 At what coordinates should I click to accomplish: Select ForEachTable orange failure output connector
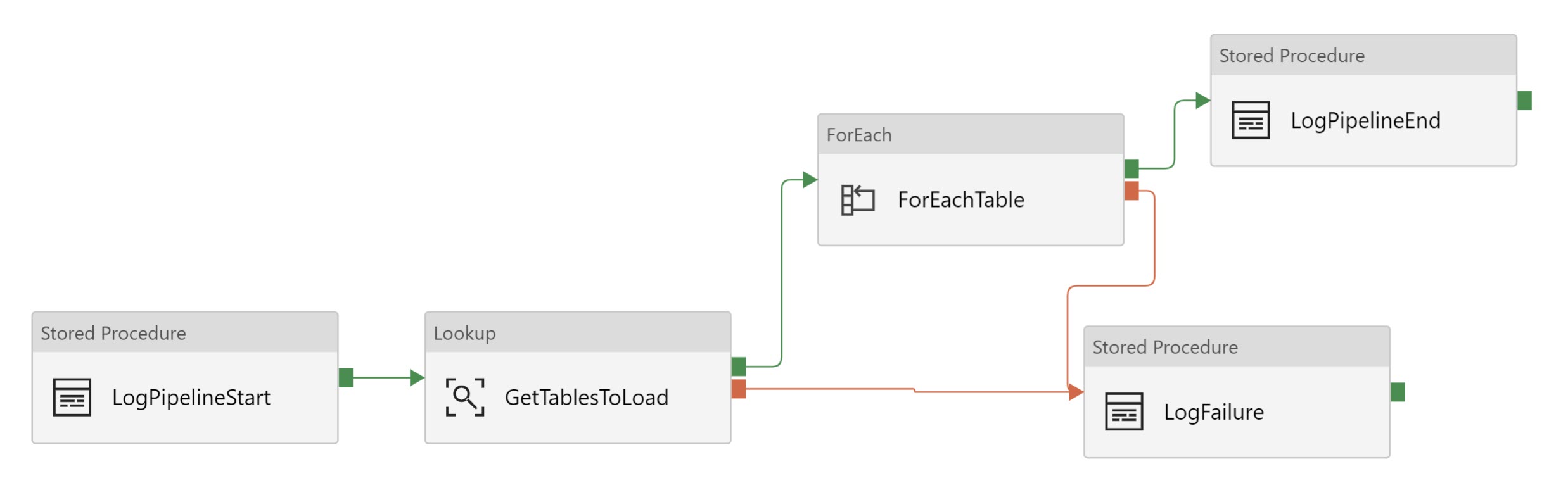click(x=1131, y=191)
